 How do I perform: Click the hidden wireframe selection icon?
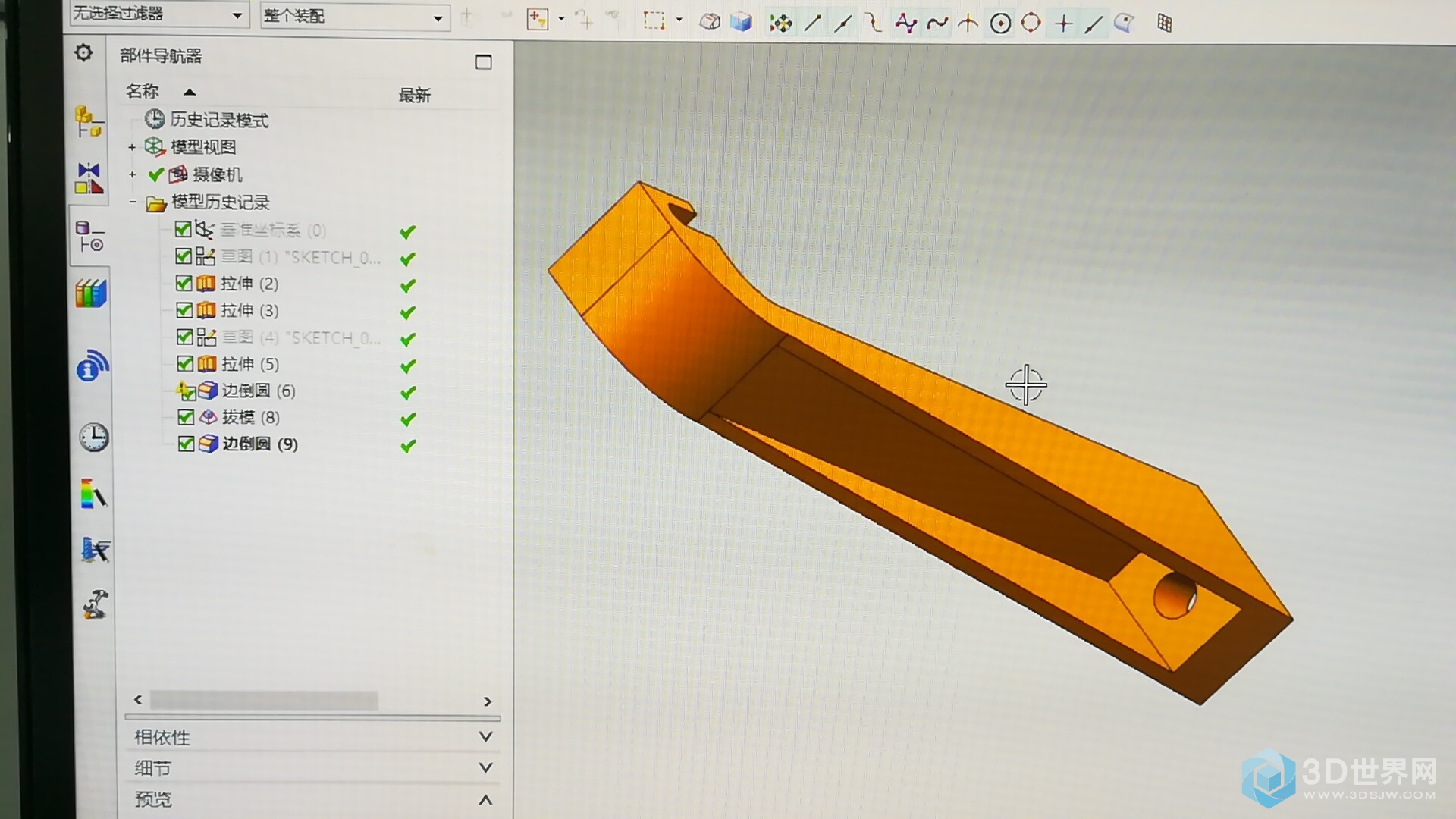click(710, 22)
